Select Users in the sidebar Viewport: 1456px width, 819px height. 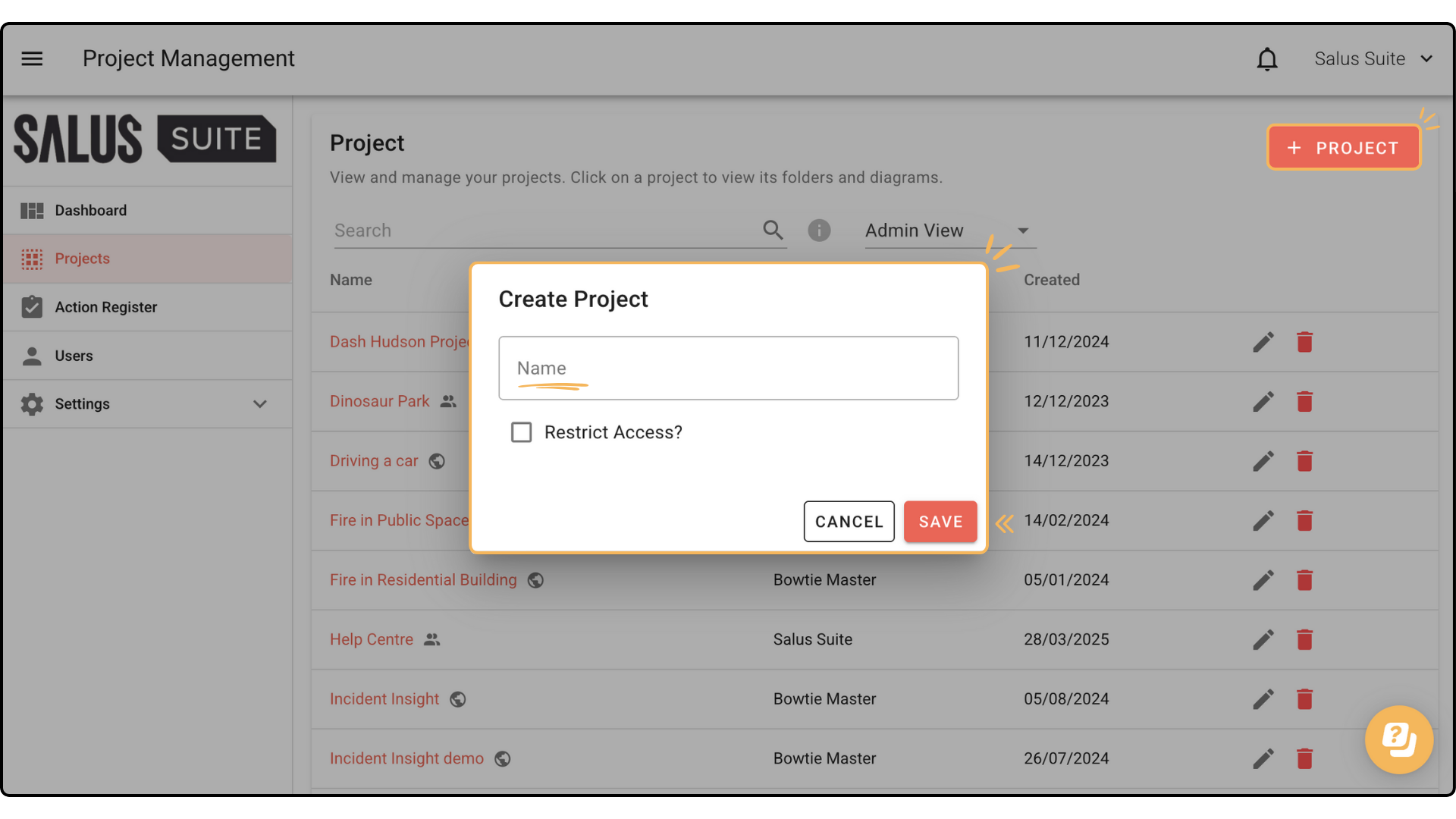(74, 356)
